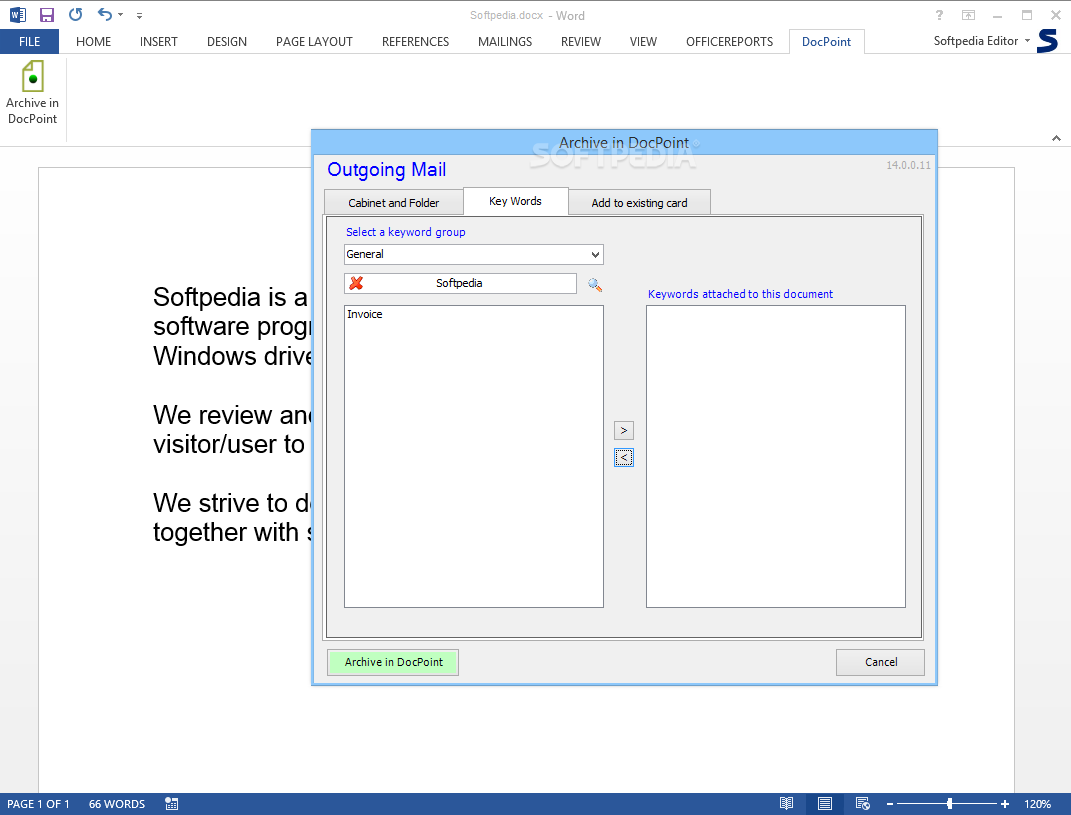Cancel the Archive in DocPoint dialog

(x=880, y=662)
